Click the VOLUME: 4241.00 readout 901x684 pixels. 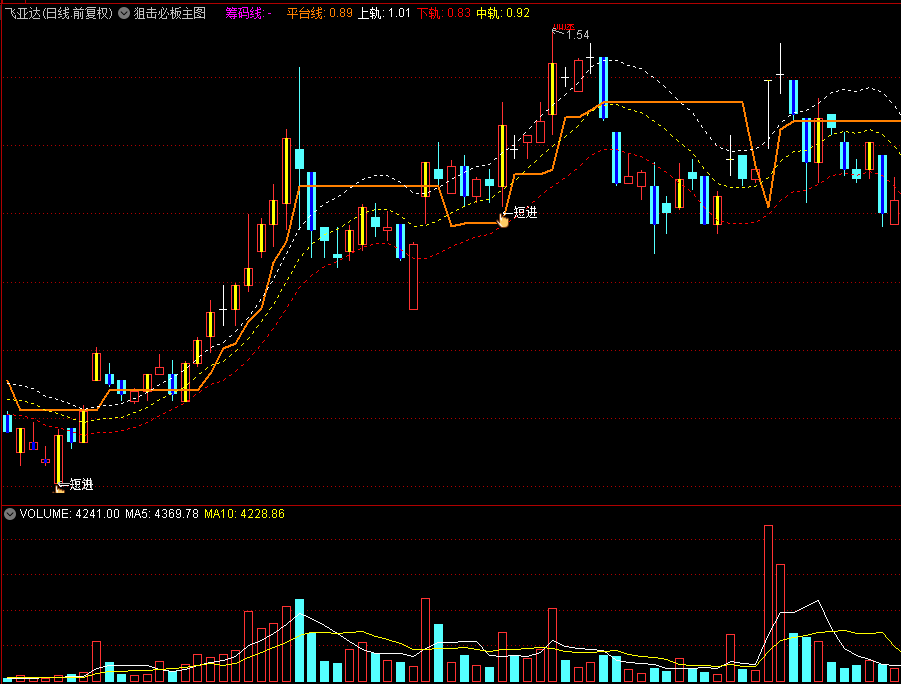(x=70, y=514)
